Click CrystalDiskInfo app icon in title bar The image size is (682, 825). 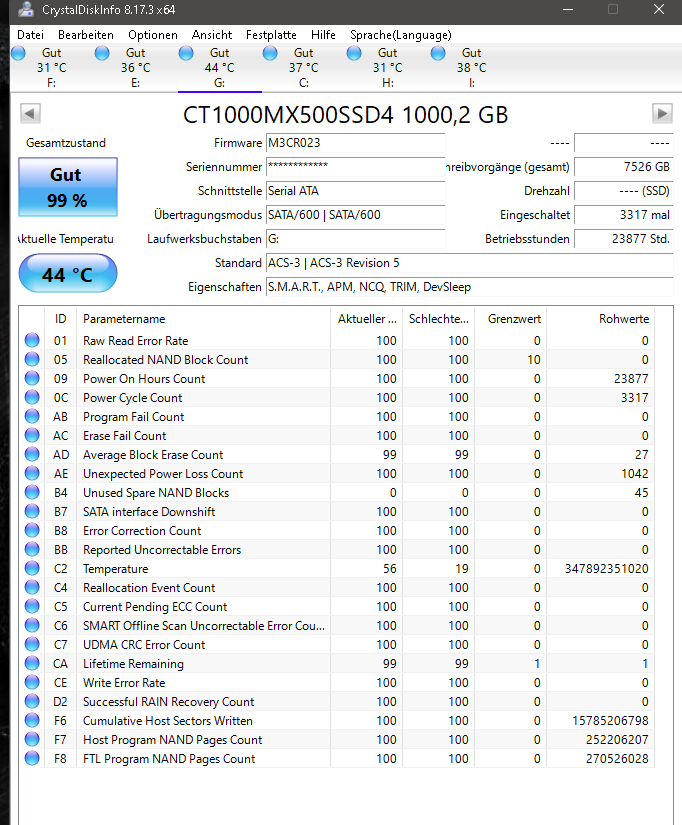pos(25,9)
